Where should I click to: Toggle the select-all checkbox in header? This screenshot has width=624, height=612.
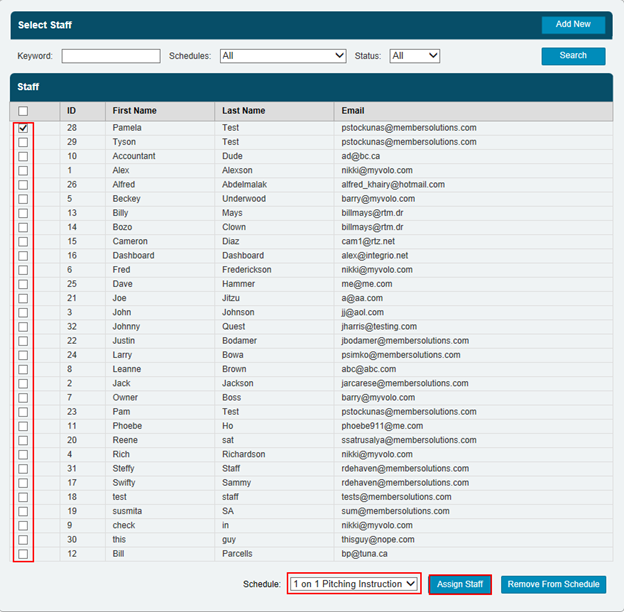(x=23, y=111)
